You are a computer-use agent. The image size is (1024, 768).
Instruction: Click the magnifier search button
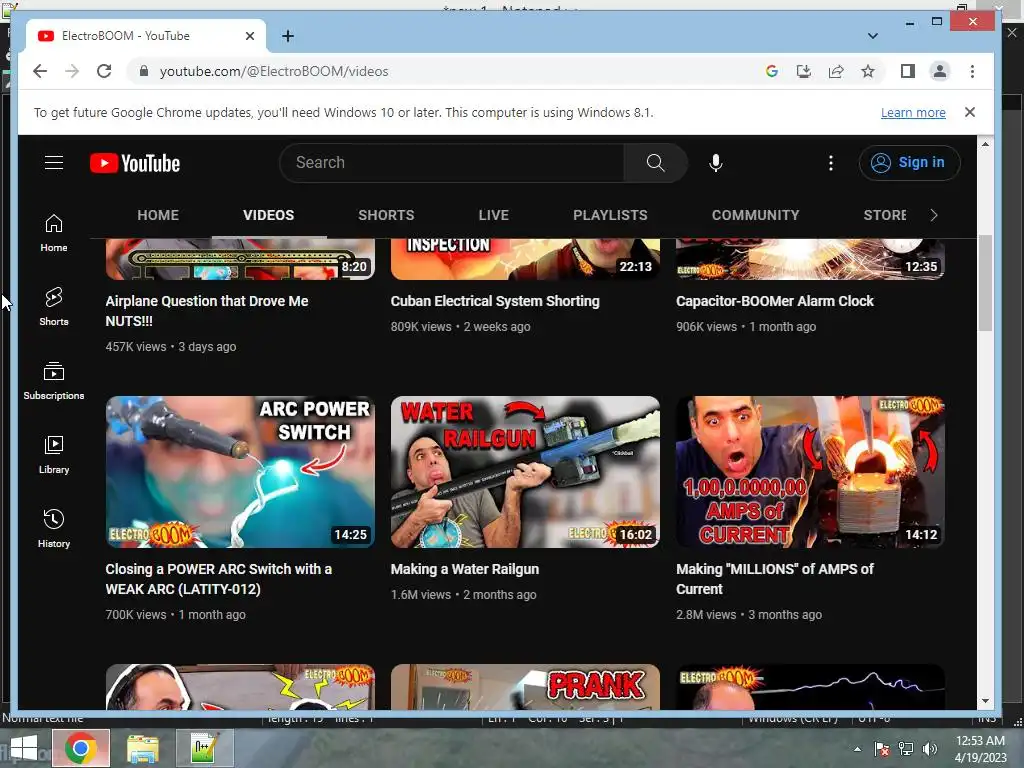tap(655, 163)
